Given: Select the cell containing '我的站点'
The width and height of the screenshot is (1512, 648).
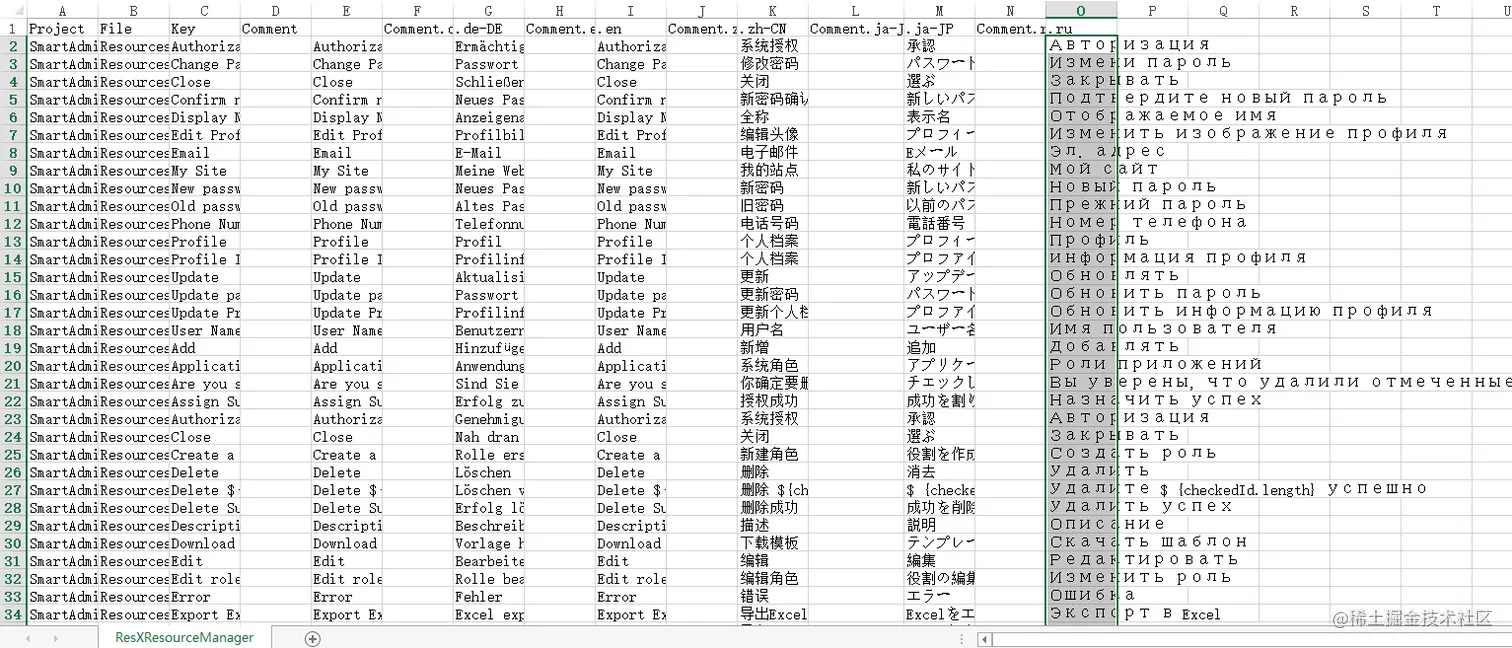Looking at the screenshot, I should (x=773, y=170).
